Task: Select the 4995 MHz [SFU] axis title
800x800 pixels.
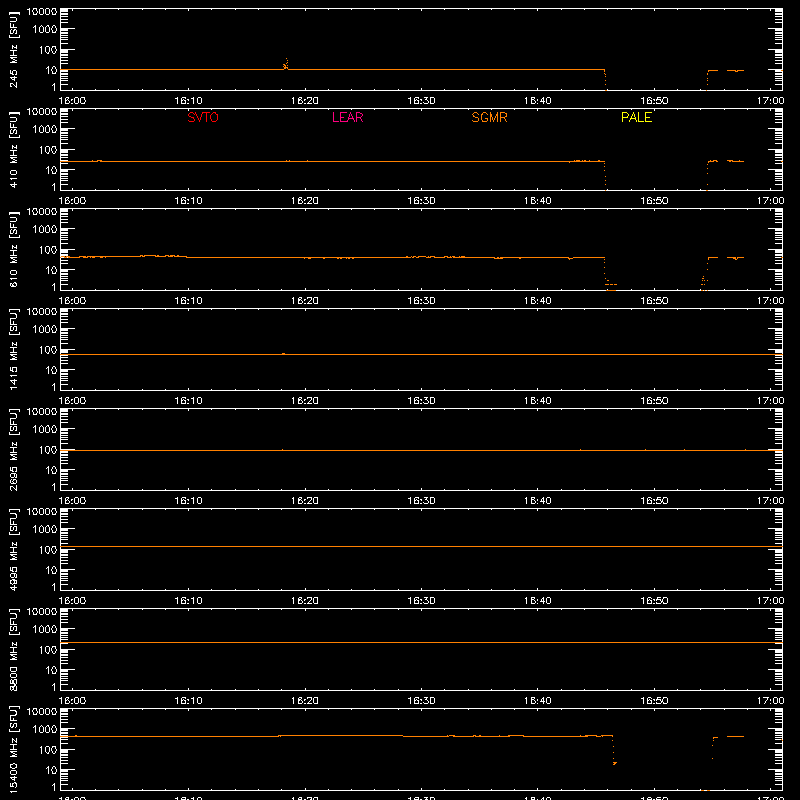Action: point(14,550)
